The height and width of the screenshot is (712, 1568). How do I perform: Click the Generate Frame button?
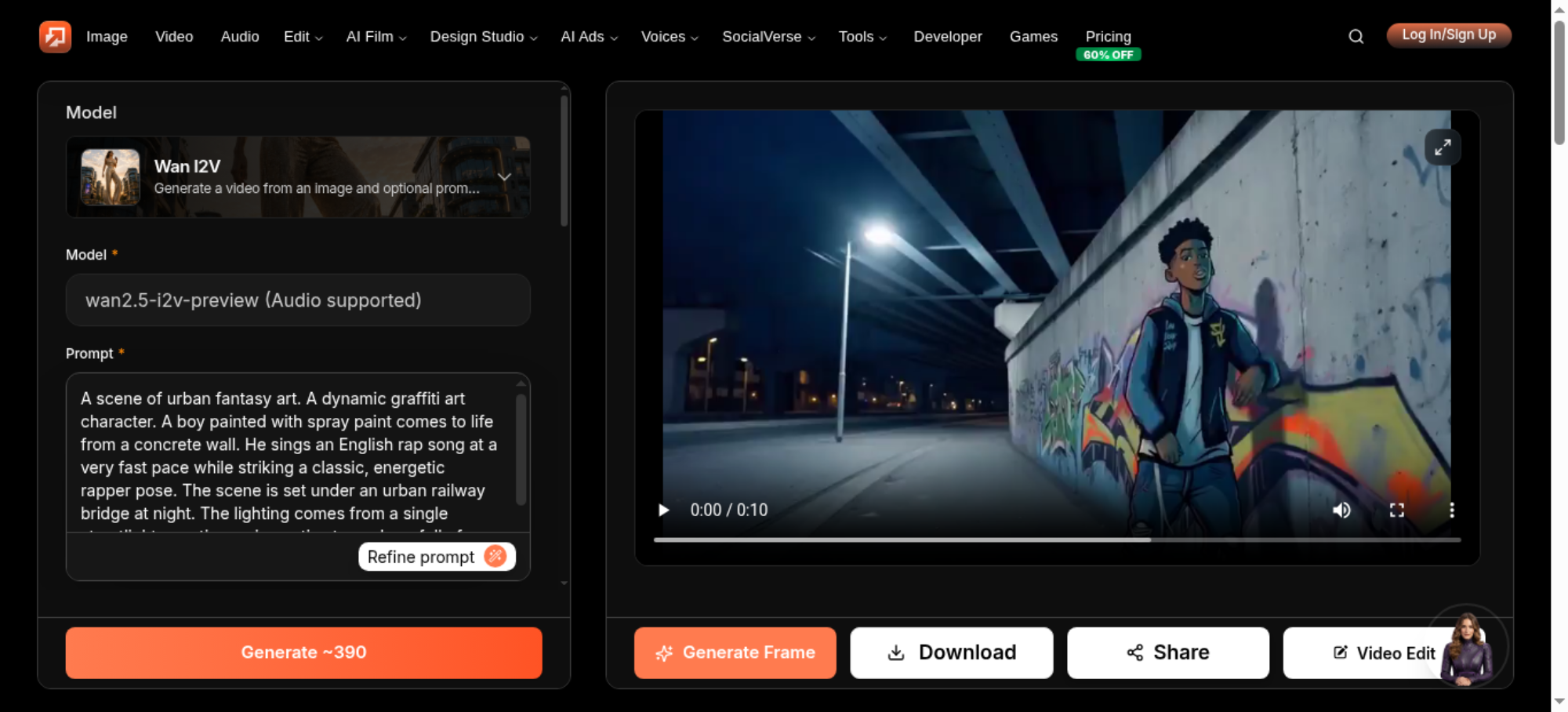tap(735, 652)
